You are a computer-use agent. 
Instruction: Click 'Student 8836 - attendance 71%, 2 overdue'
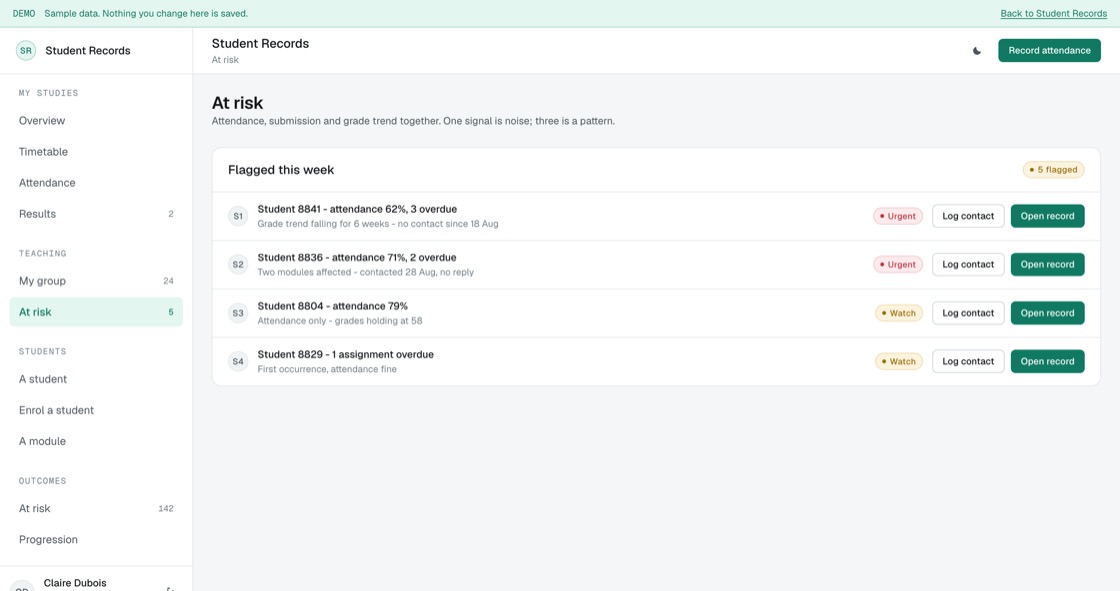point(356,257)
